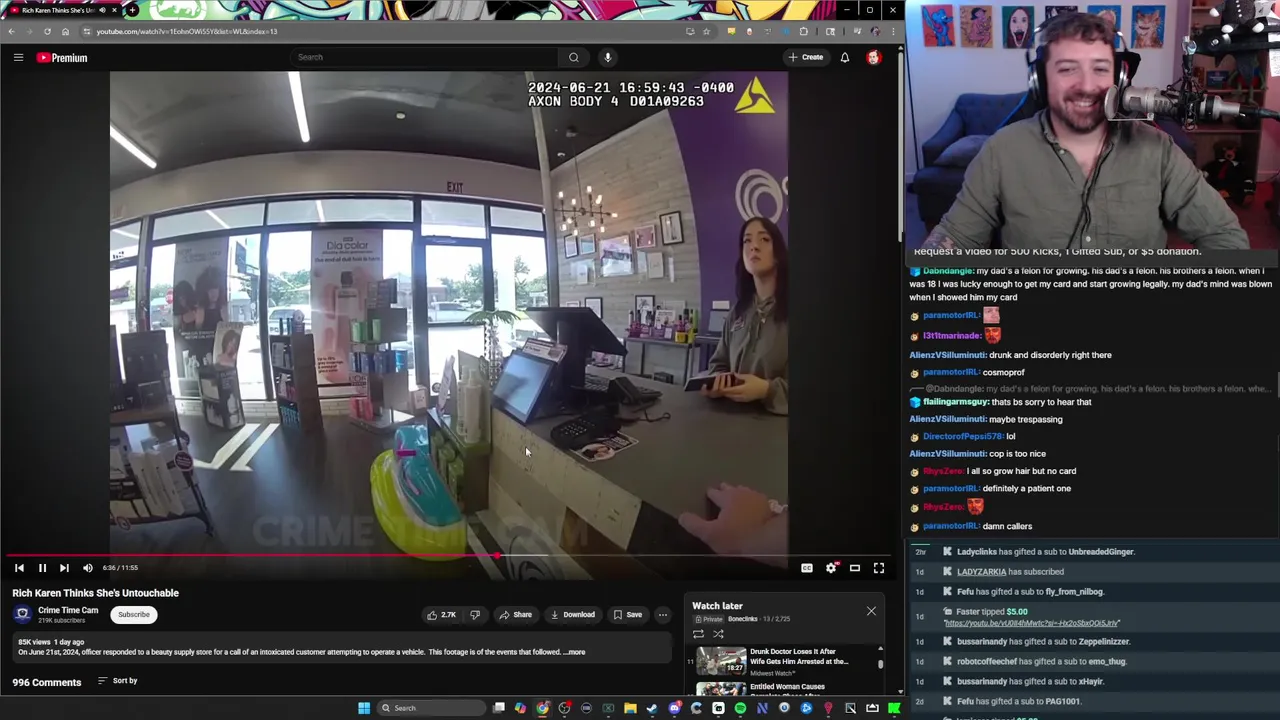Open Drunk Doctor Loses It playlist thumbnail

click(721, 661)
